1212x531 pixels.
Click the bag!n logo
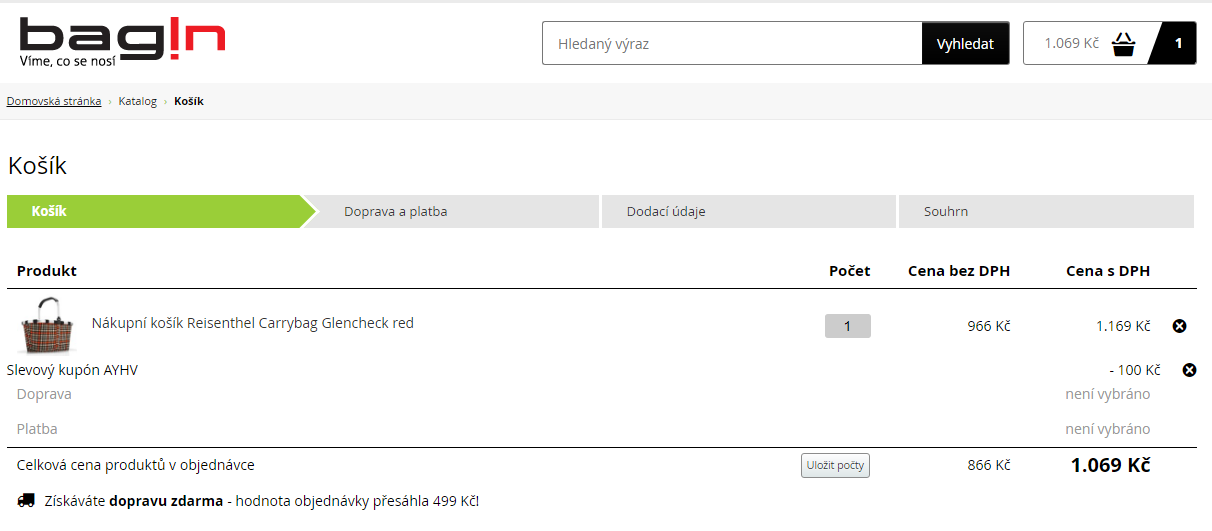pos(122,42)
